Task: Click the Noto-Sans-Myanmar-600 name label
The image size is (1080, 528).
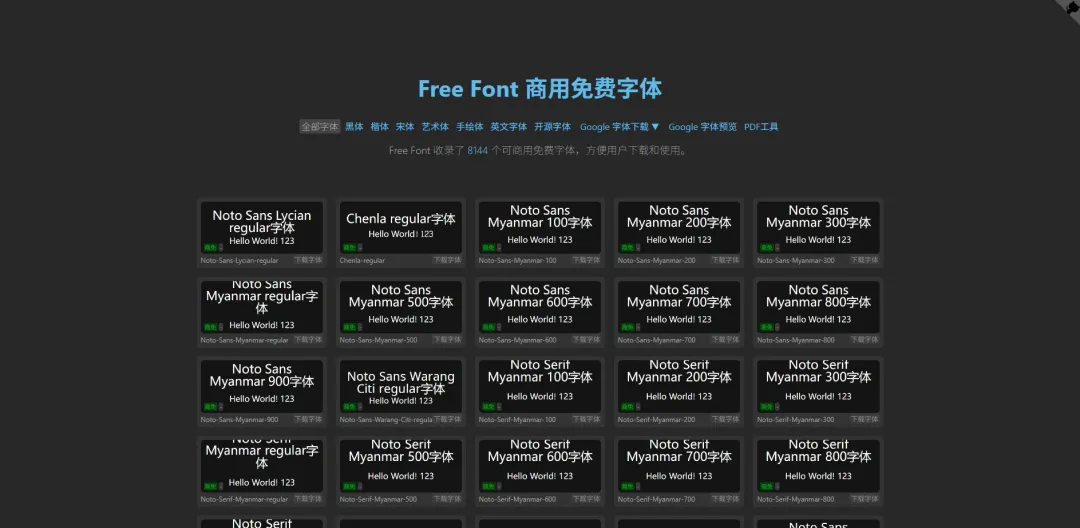Action: coord(517,340)
